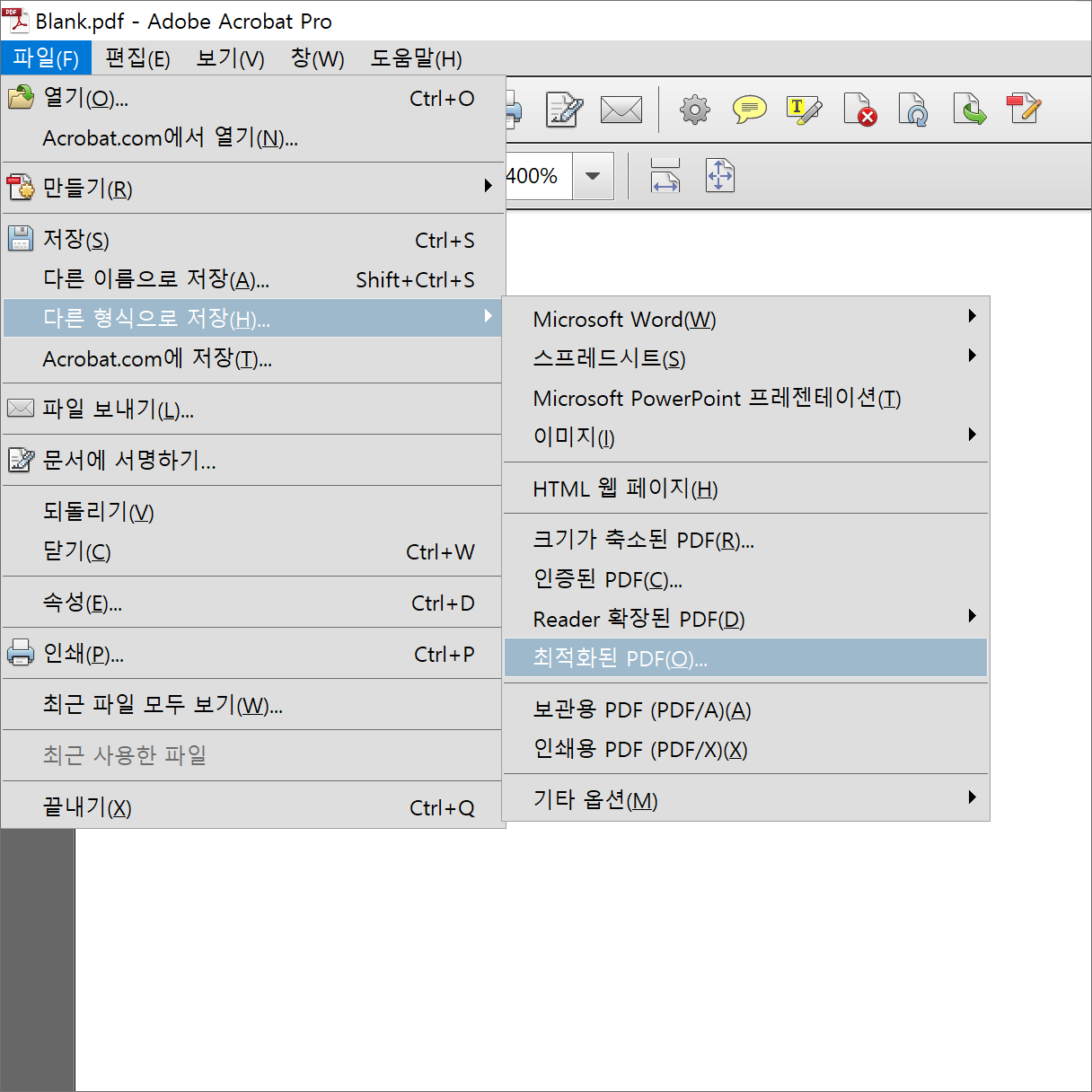Click the create PDF icon beside 만들기(R)
The height and width of the screenshot is (1092, 1092).
tap(21, 188)
